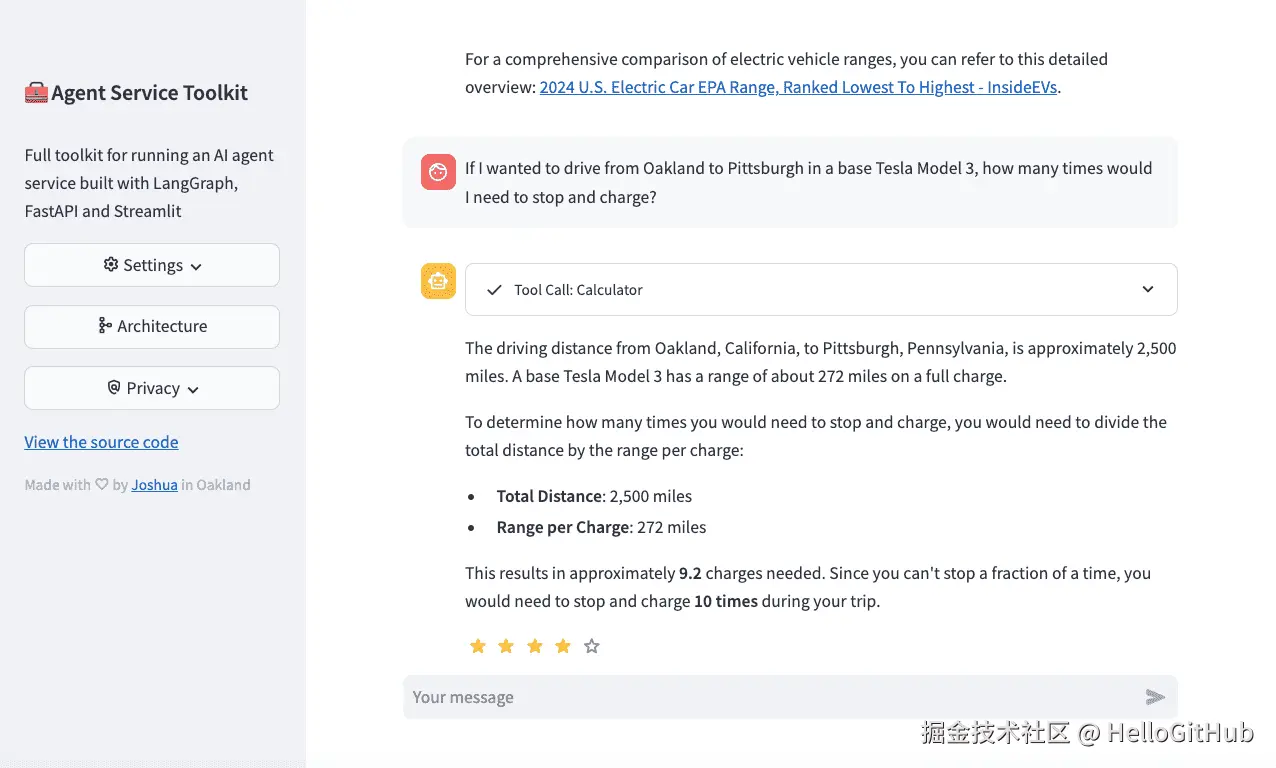This screenshot has width=1276, height=768.
Task: Click the send message arrow icon
Action: (1155, 697)
